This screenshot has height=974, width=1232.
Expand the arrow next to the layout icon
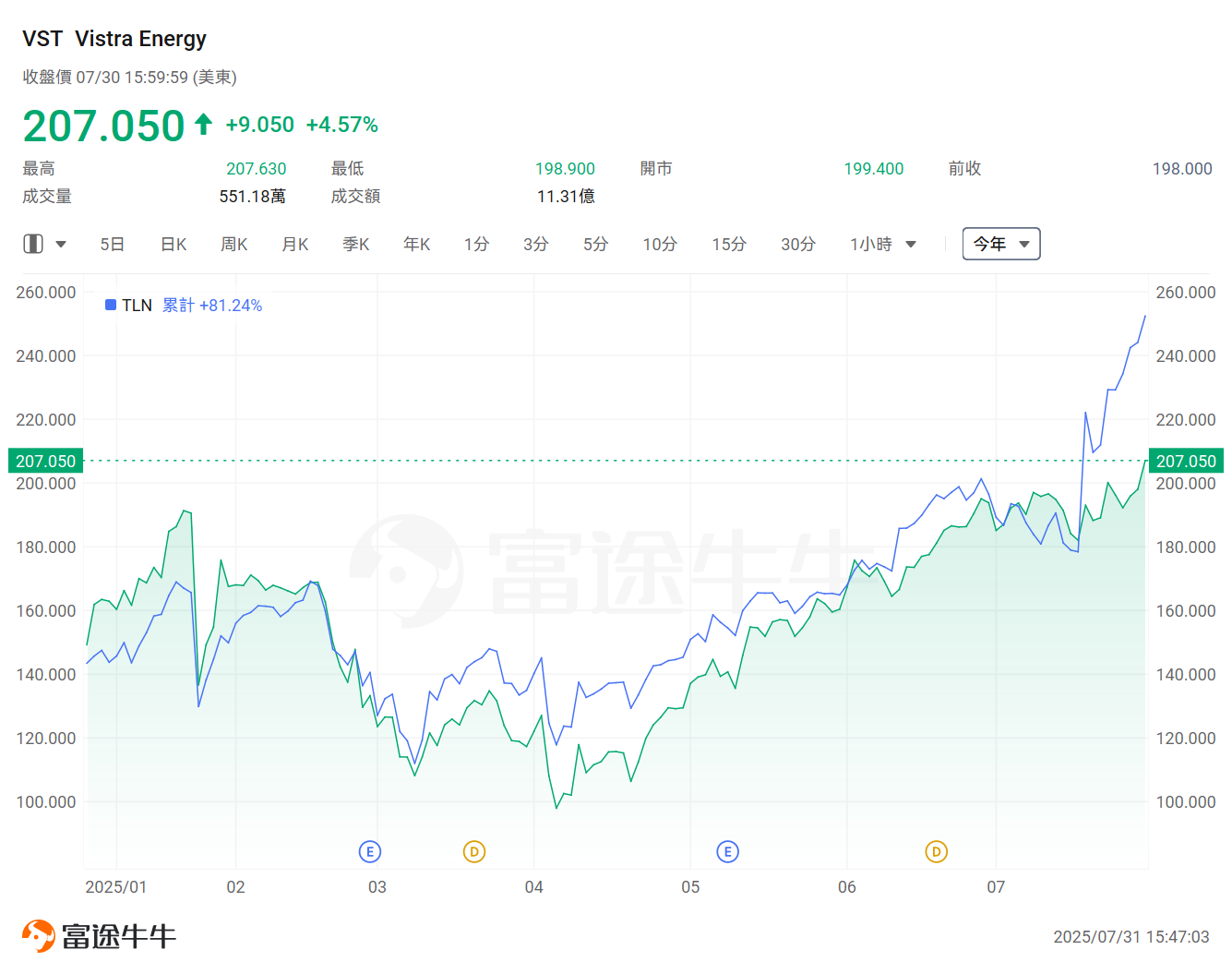(61, 245)
